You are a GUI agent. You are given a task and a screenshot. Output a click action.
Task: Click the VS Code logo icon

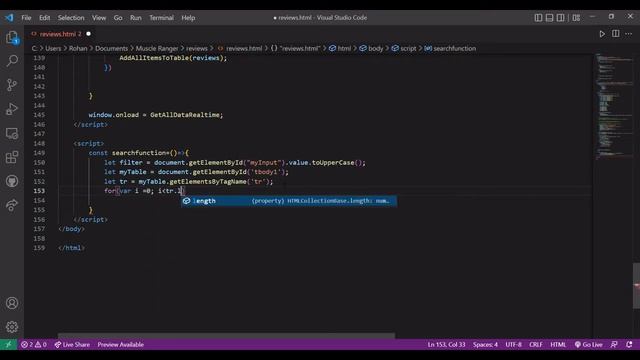pyautogui.click(x=9, y=18)
